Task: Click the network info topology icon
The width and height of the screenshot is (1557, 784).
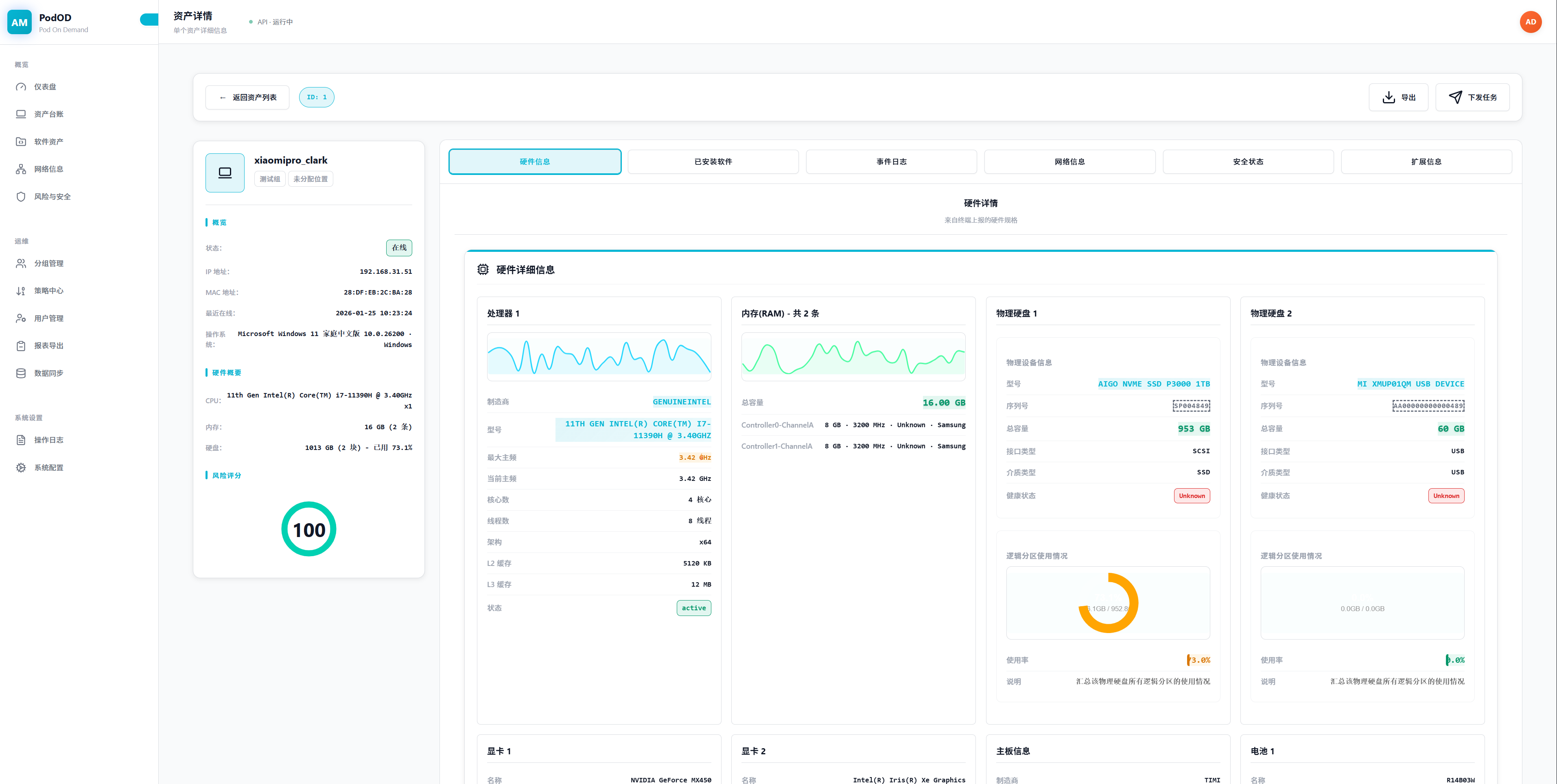Action: (21, 169)
